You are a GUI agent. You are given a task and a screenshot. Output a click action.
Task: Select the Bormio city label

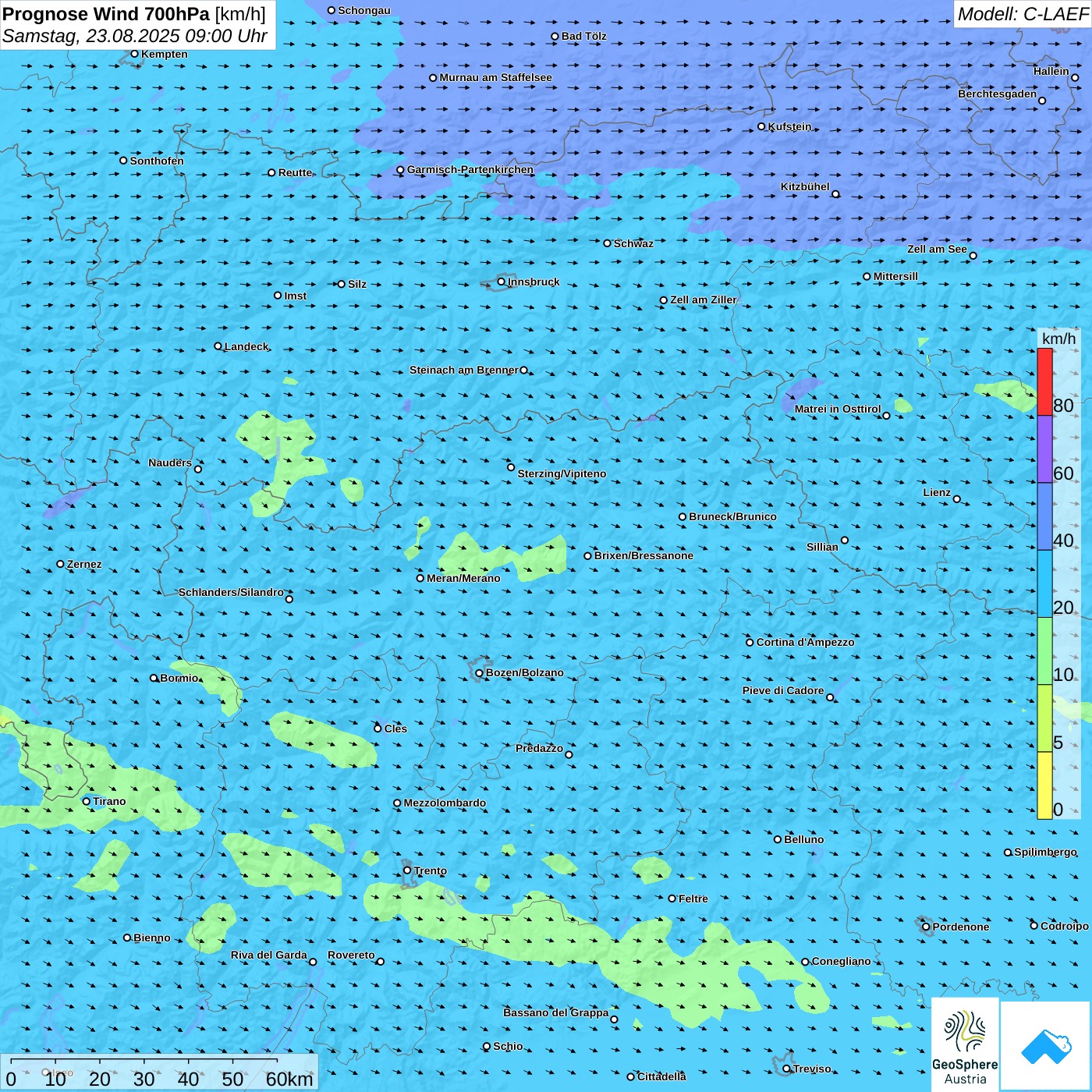[x=179, y=678]
